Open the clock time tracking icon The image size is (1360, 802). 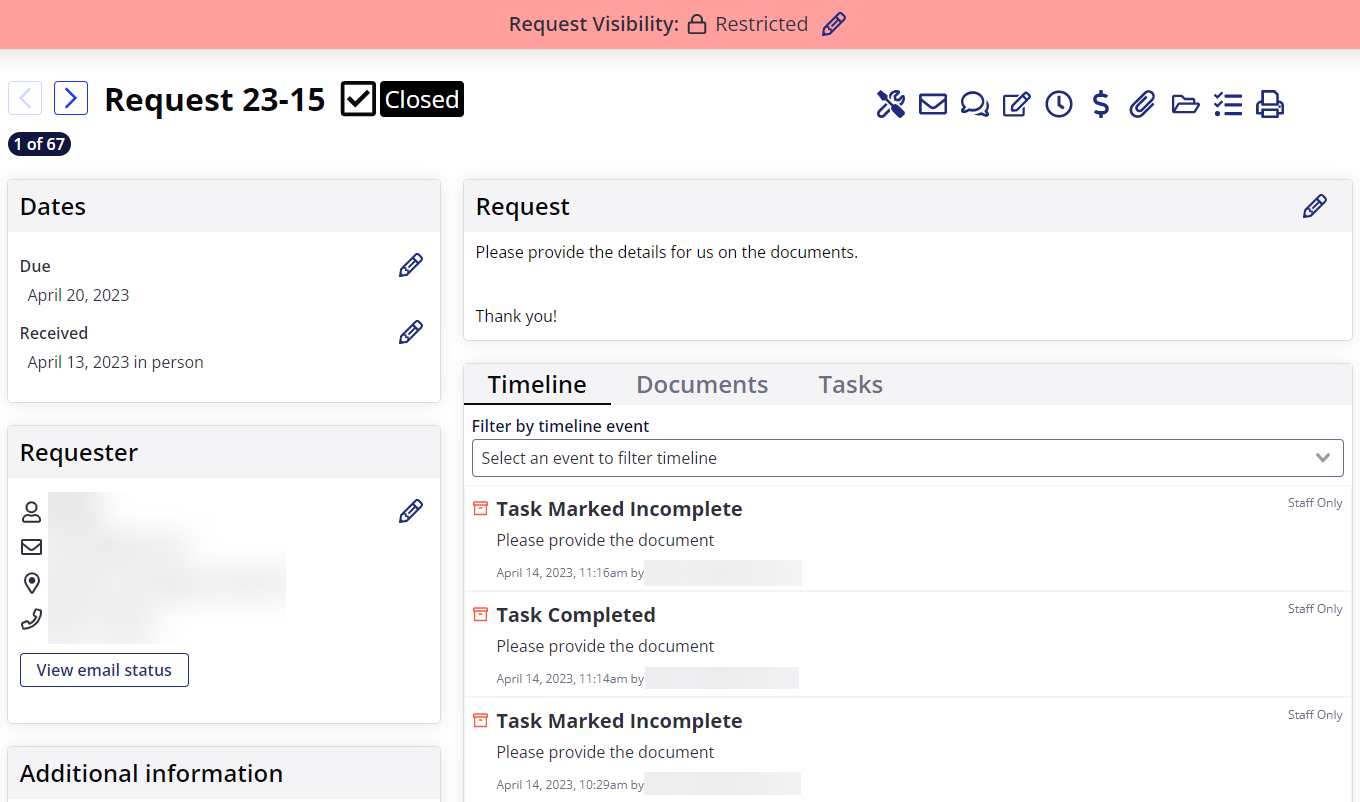(x=1059, y=104)
